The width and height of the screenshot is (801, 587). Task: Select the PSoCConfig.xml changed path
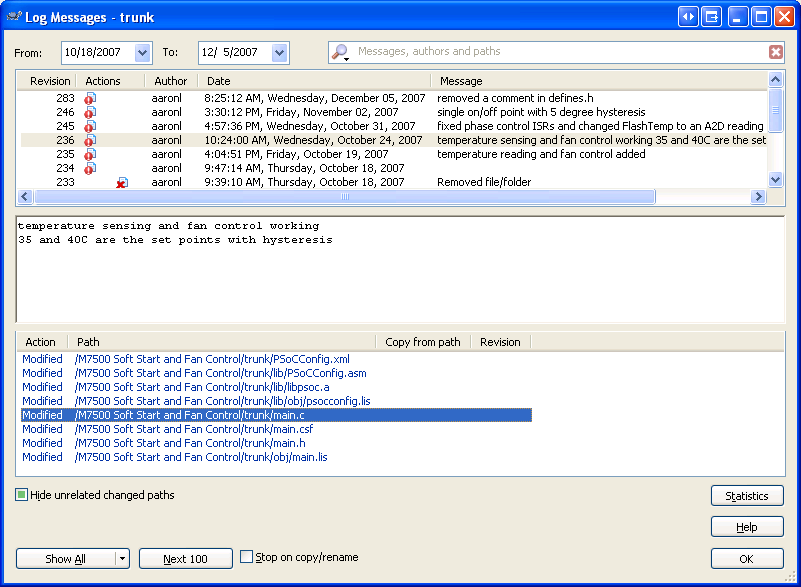point(212,359)
